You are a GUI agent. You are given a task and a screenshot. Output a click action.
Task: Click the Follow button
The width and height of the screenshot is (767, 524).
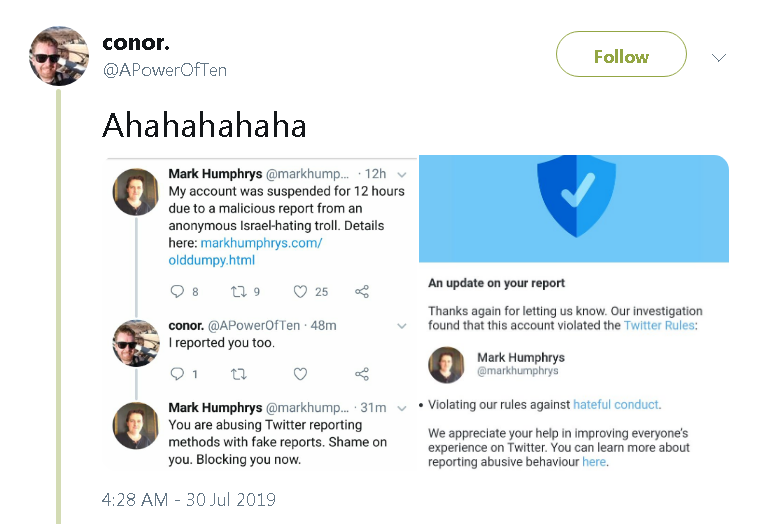point(621,56)
